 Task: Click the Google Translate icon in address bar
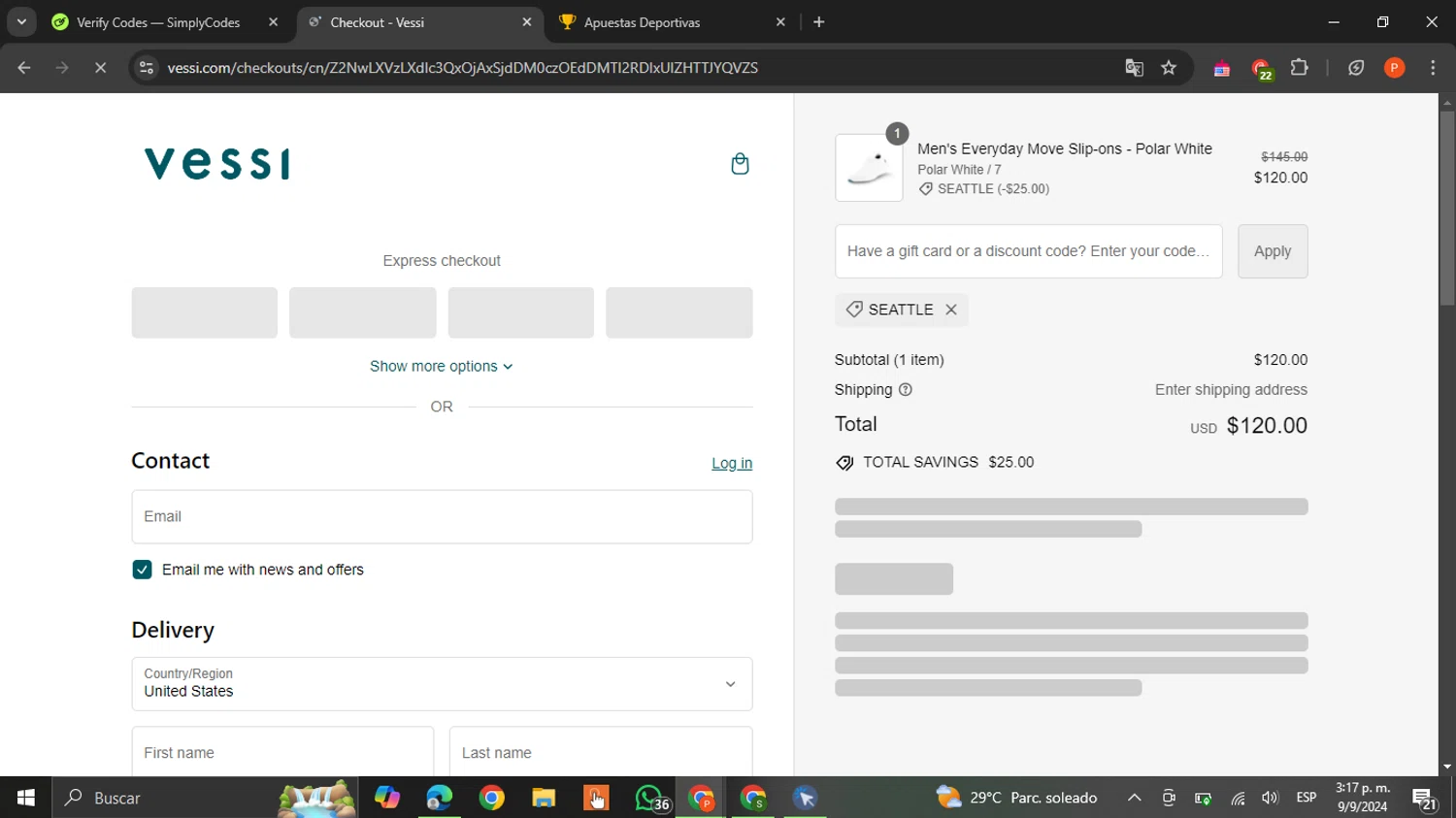[1134, 68]
